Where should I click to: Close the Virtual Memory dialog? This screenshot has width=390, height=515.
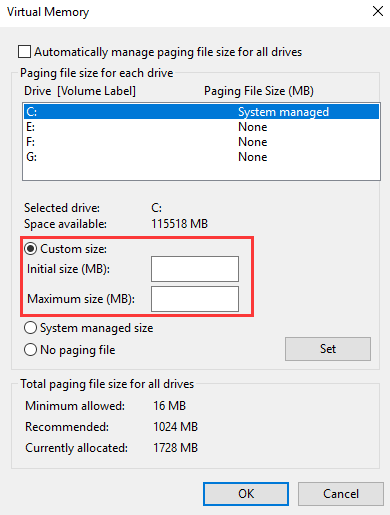pos(378,11)
